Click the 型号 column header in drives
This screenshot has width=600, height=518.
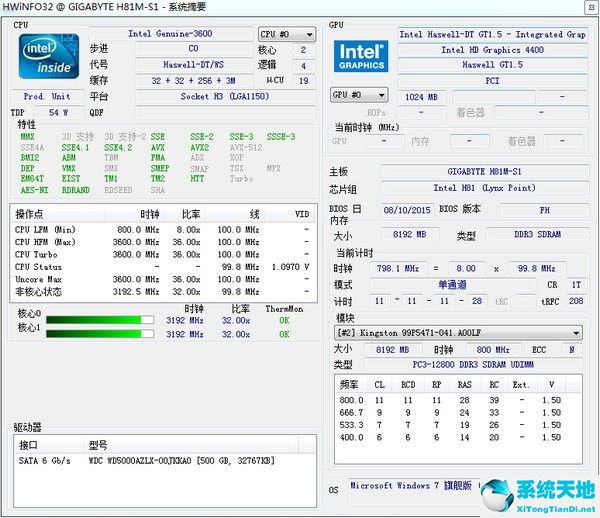(191, 445)
